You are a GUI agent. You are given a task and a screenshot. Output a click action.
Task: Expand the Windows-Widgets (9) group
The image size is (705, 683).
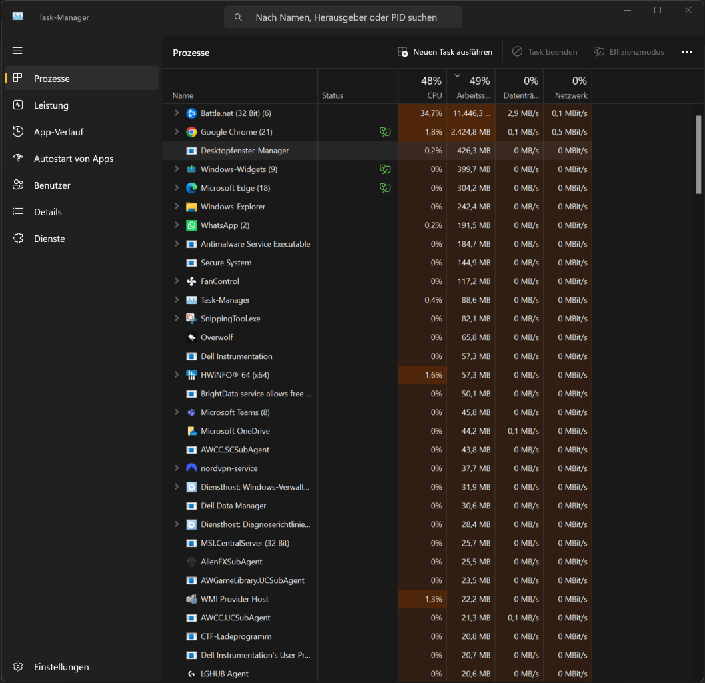point(177,170)
